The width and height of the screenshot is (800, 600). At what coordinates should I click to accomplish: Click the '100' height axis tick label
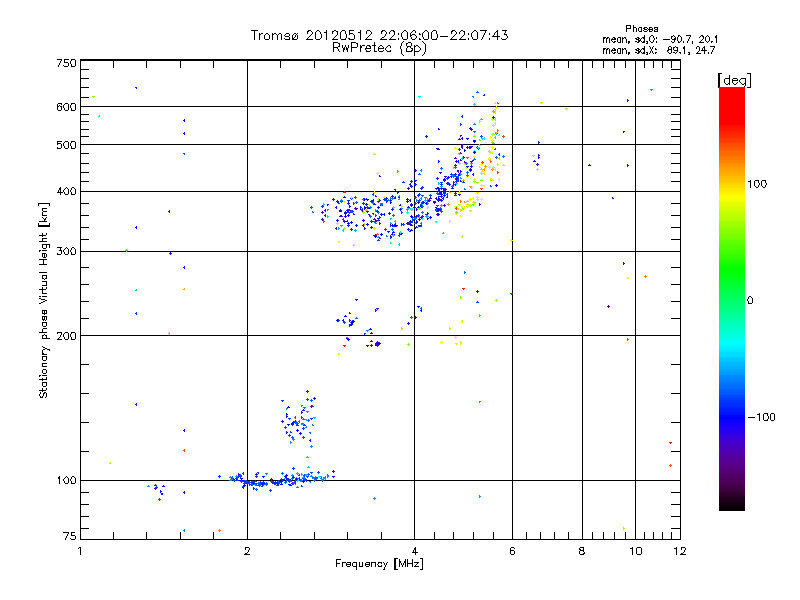click(66, 480)
